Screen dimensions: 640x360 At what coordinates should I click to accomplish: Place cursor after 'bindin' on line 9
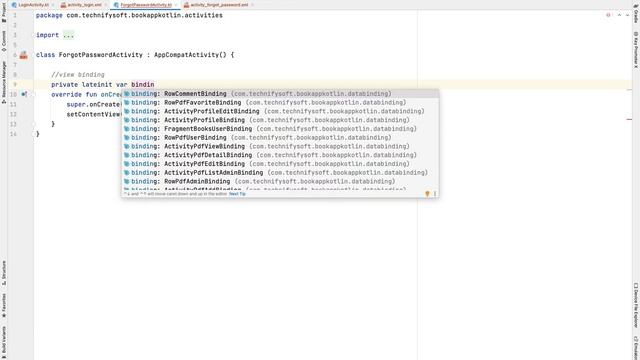(x=155, y=84)
